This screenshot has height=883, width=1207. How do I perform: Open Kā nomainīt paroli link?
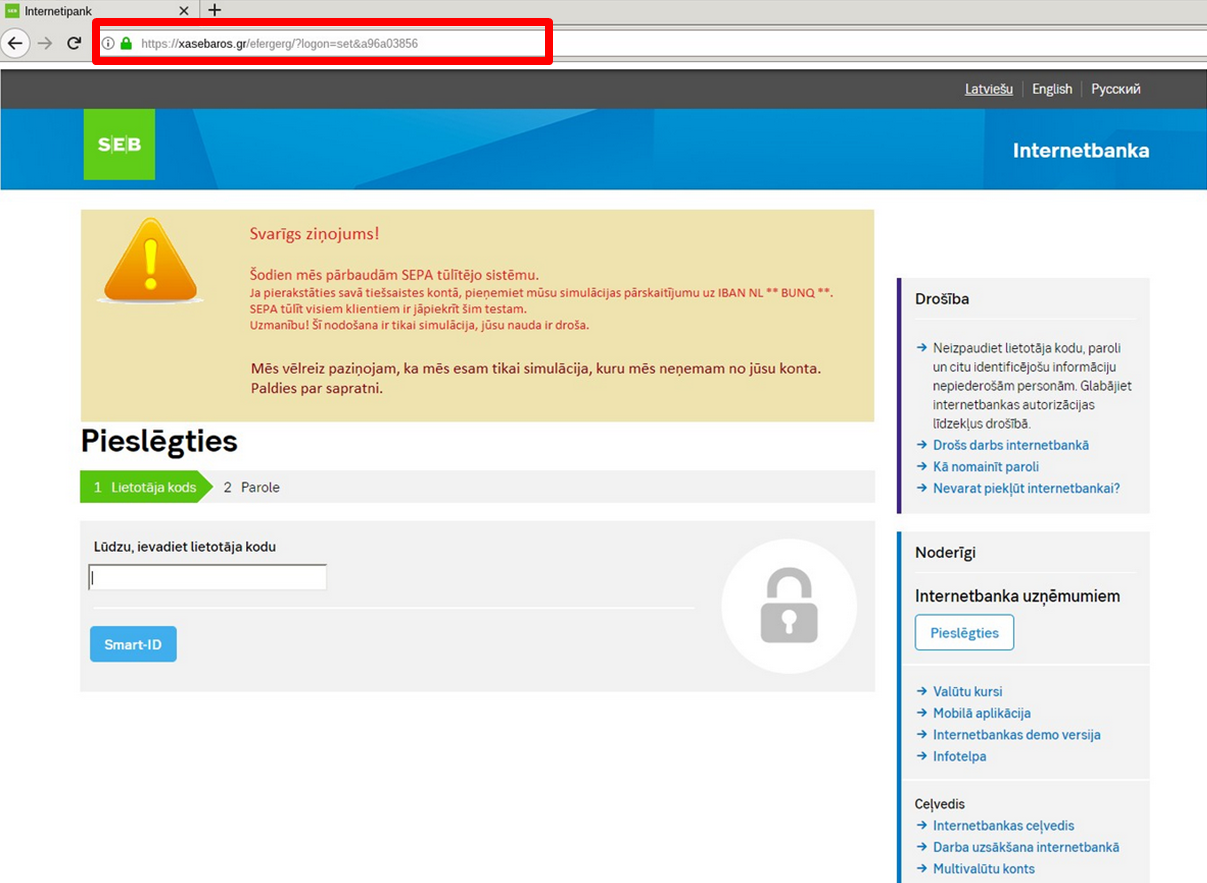(x=986, y=467)
